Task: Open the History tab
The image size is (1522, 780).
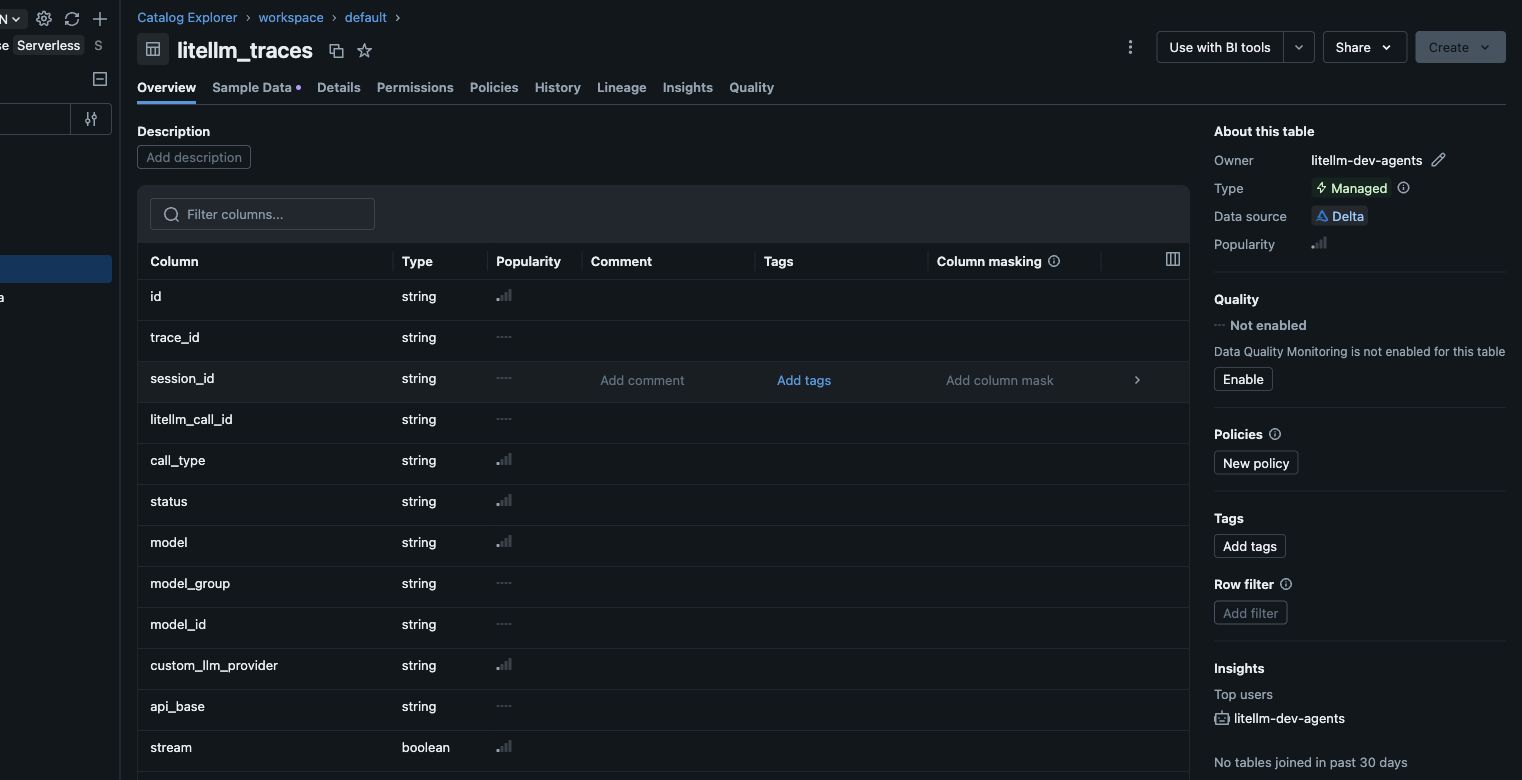Action: (558, 88)
